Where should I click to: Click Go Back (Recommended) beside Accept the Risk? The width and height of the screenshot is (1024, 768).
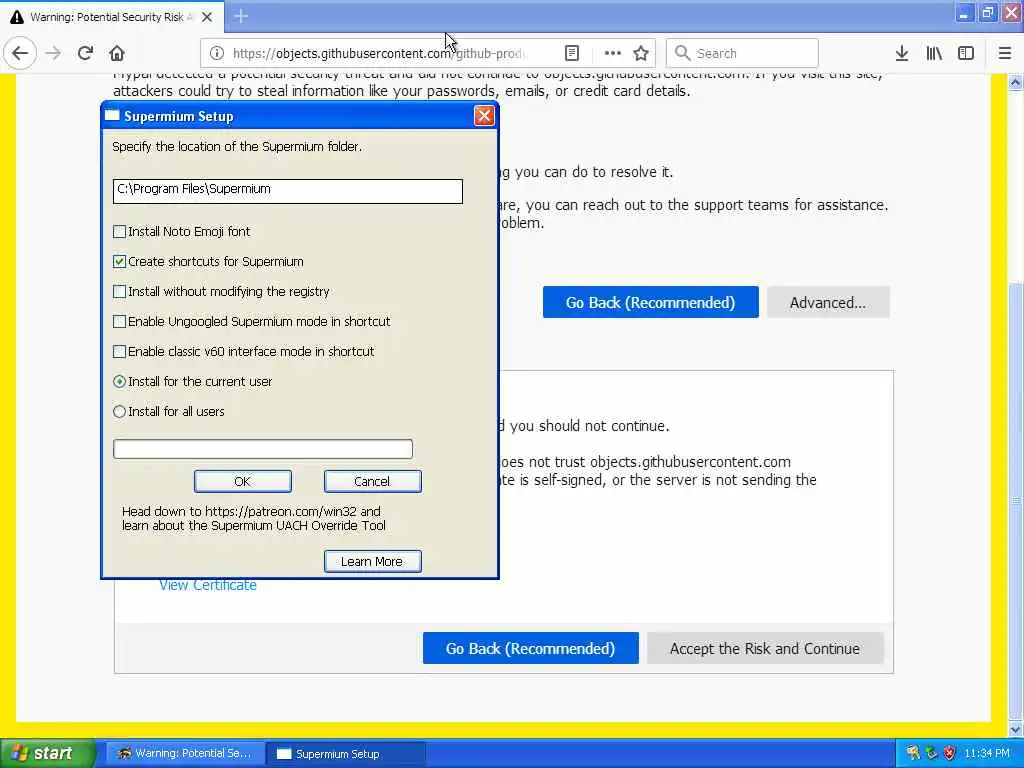coord(530,648)
